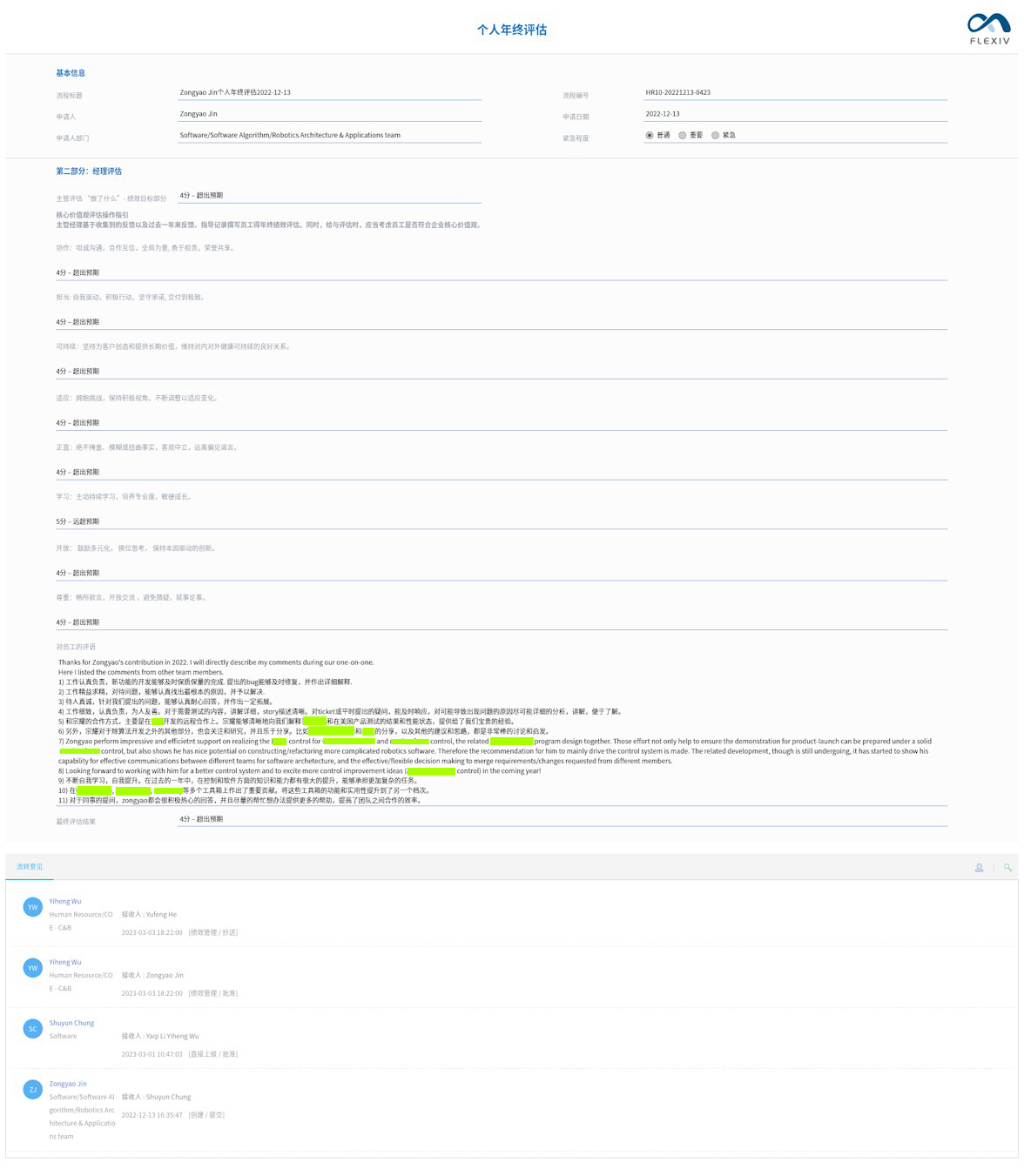Click the 申请人部门 field showing Software Algorithm team
This screenshot has height=1176, width=1024.
pos(327,136)
